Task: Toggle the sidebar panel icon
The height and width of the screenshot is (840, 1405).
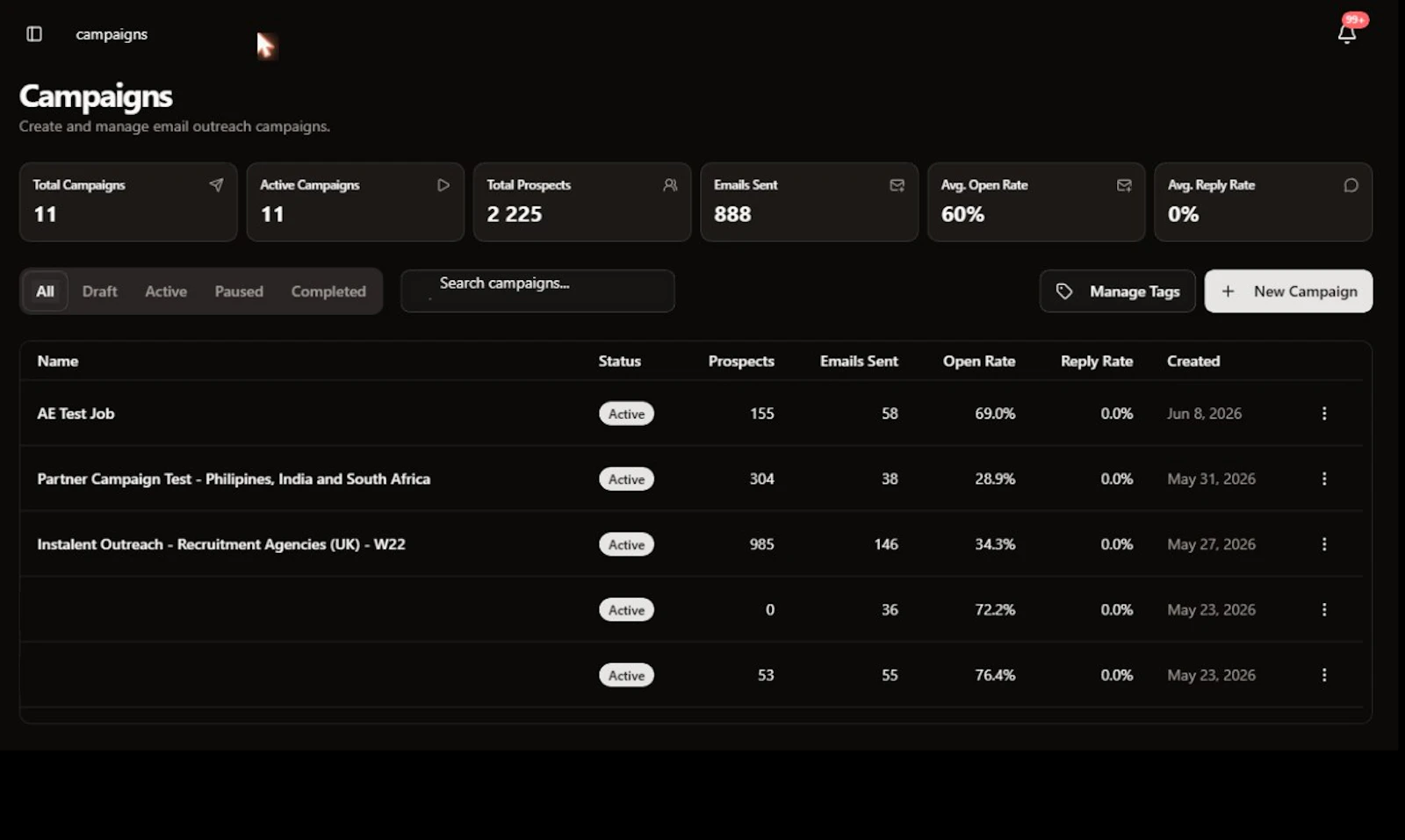Action: [34, 33]
